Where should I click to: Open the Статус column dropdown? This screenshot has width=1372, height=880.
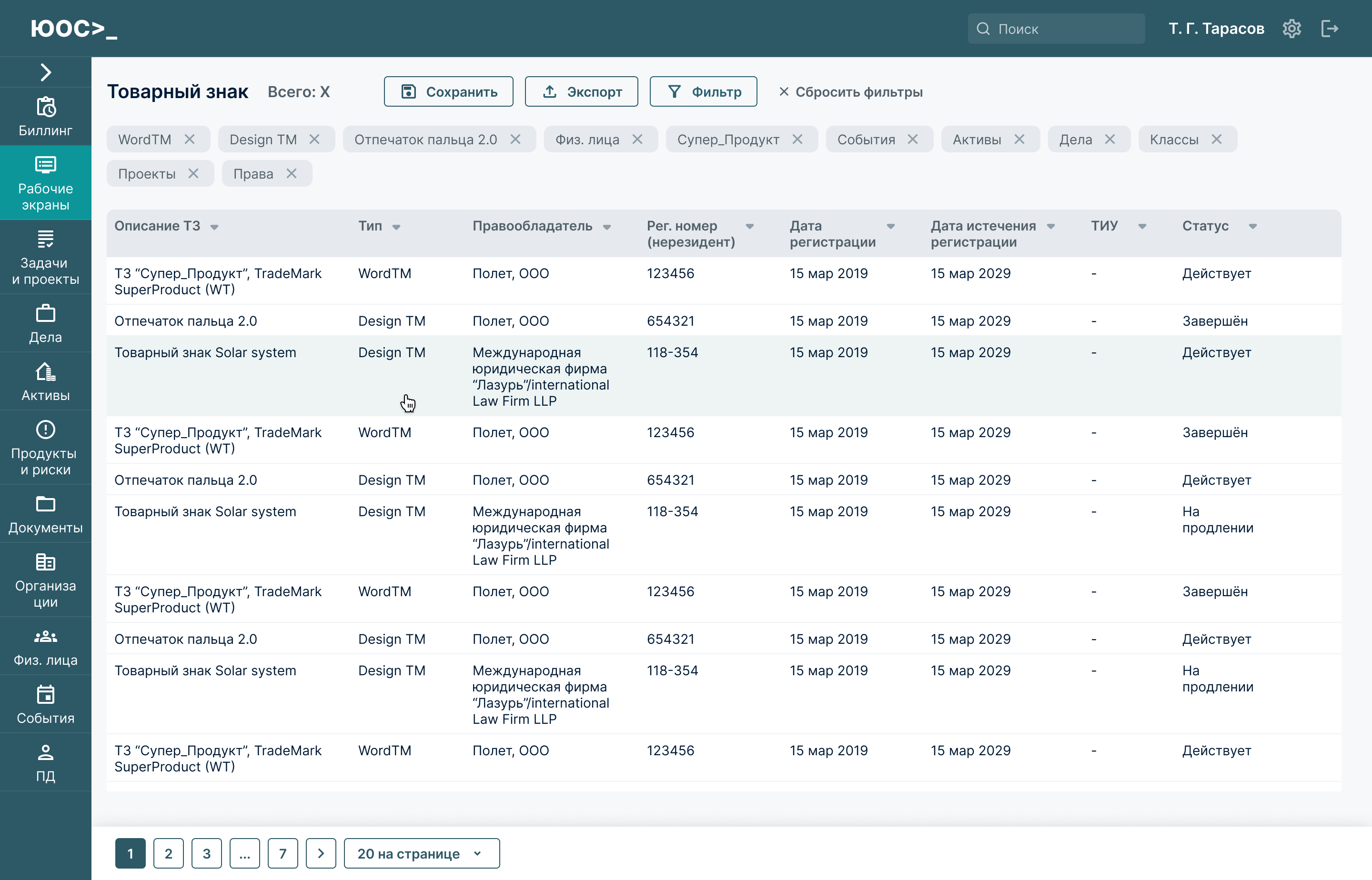[x=1252, y=226]
